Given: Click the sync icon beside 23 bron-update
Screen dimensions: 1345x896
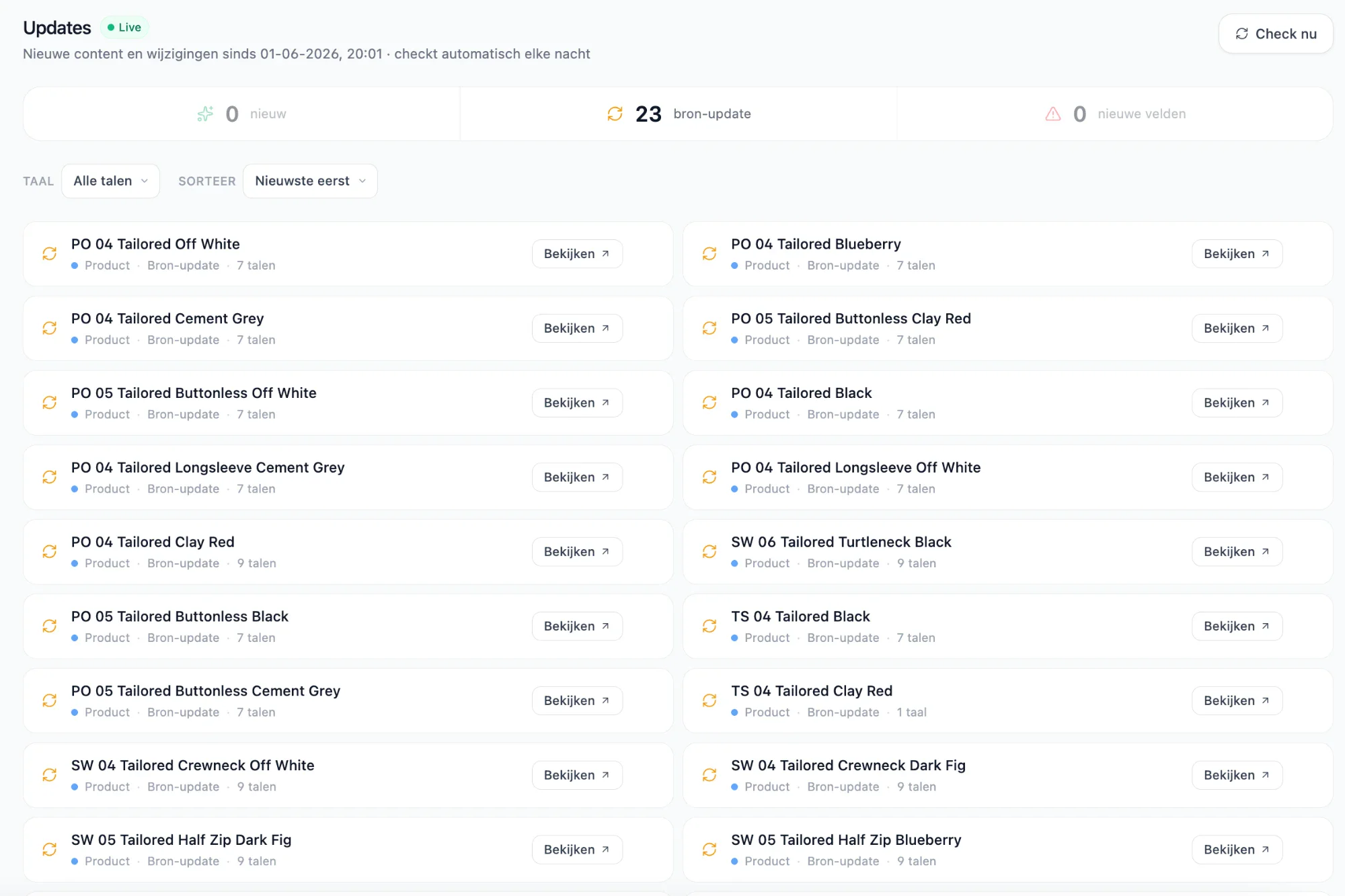Looking at the screenshot, I should pos(615,114).
